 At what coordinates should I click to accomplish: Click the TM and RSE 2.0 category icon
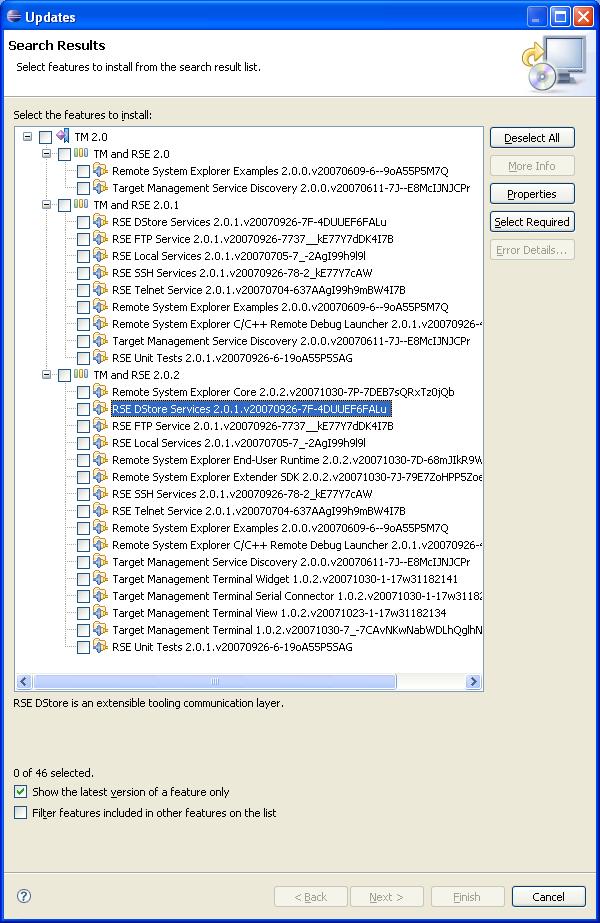[x=81, y=154]
